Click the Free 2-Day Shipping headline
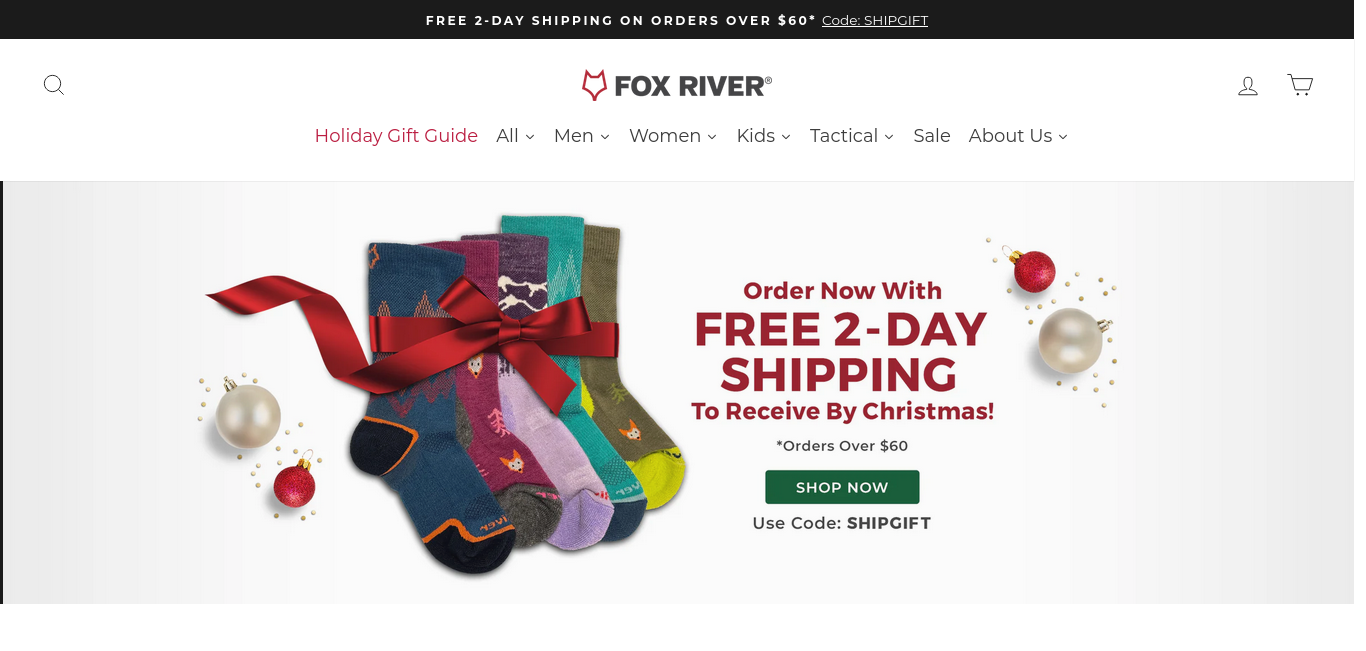The height and width of the screenshot is (651, 1366). coord(840,352)
